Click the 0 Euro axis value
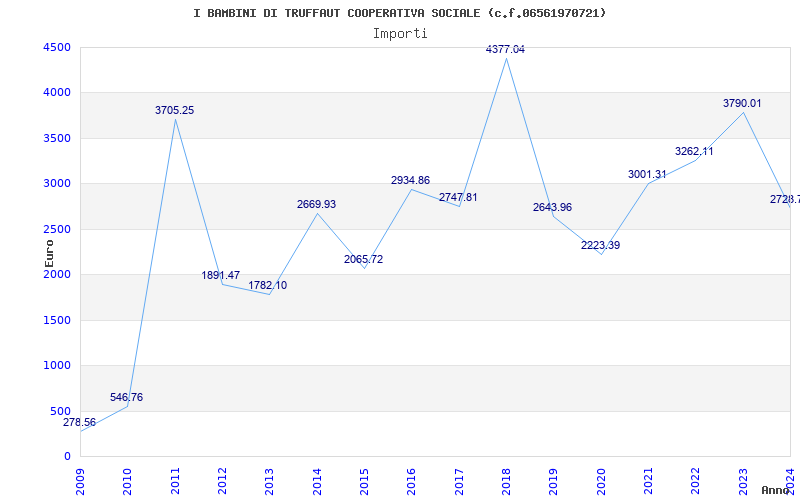The image size is (800, 500). coord(67,457)
